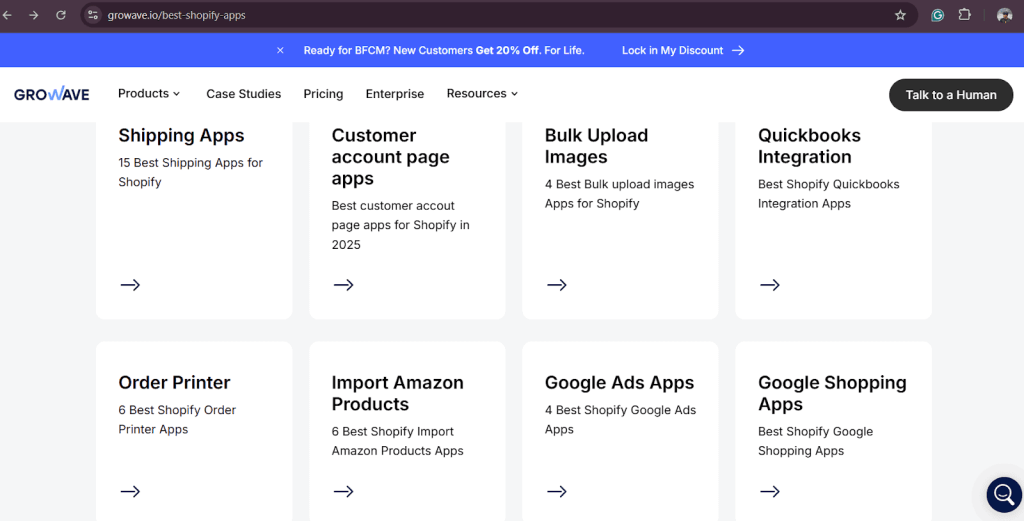1024x521 pixels.
Task: Open the browser extensions puzzle icon
Action: pyautogui.click(x=965, y=15)
